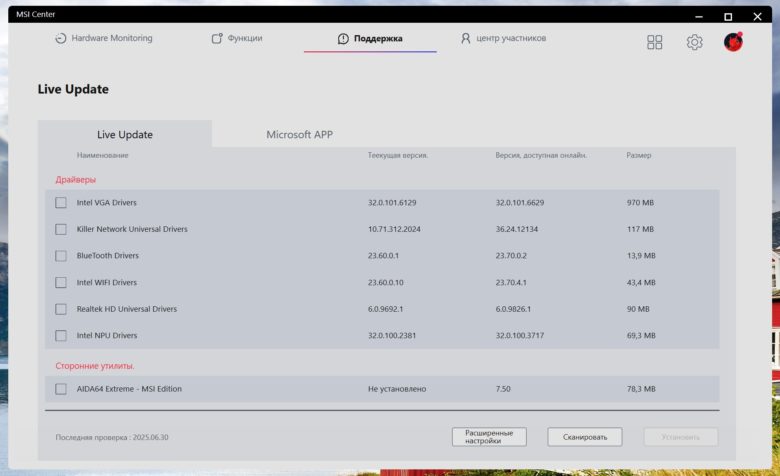This screenshot has width=780, height=476.
Task: Check the Intel WIFI Drivers box
Action: pyautogui.click(x=61, y=283)
